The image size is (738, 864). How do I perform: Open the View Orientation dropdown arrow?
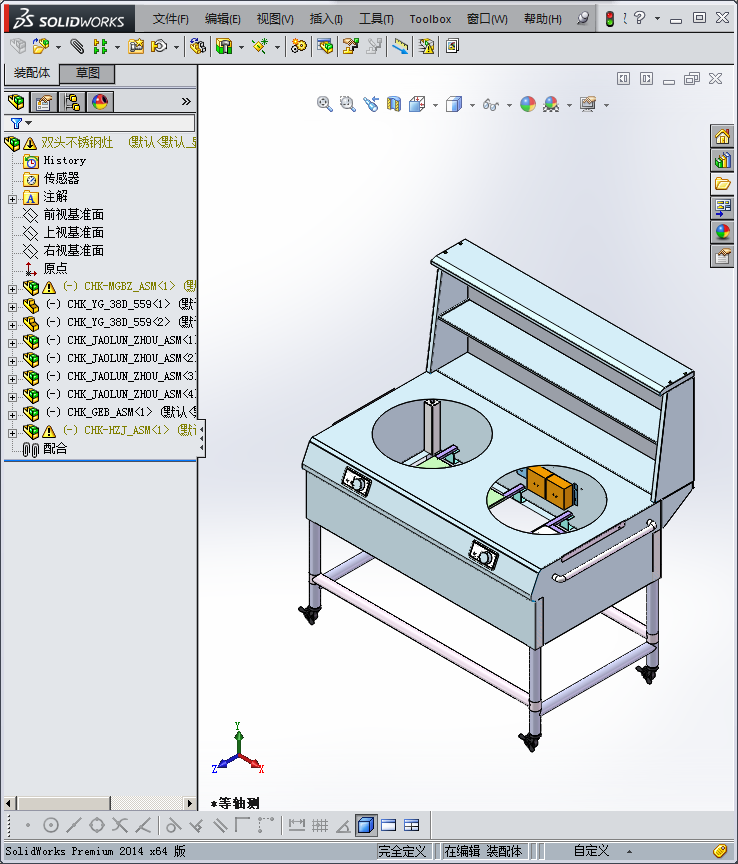pyautogui.click(x=435, y=105)
